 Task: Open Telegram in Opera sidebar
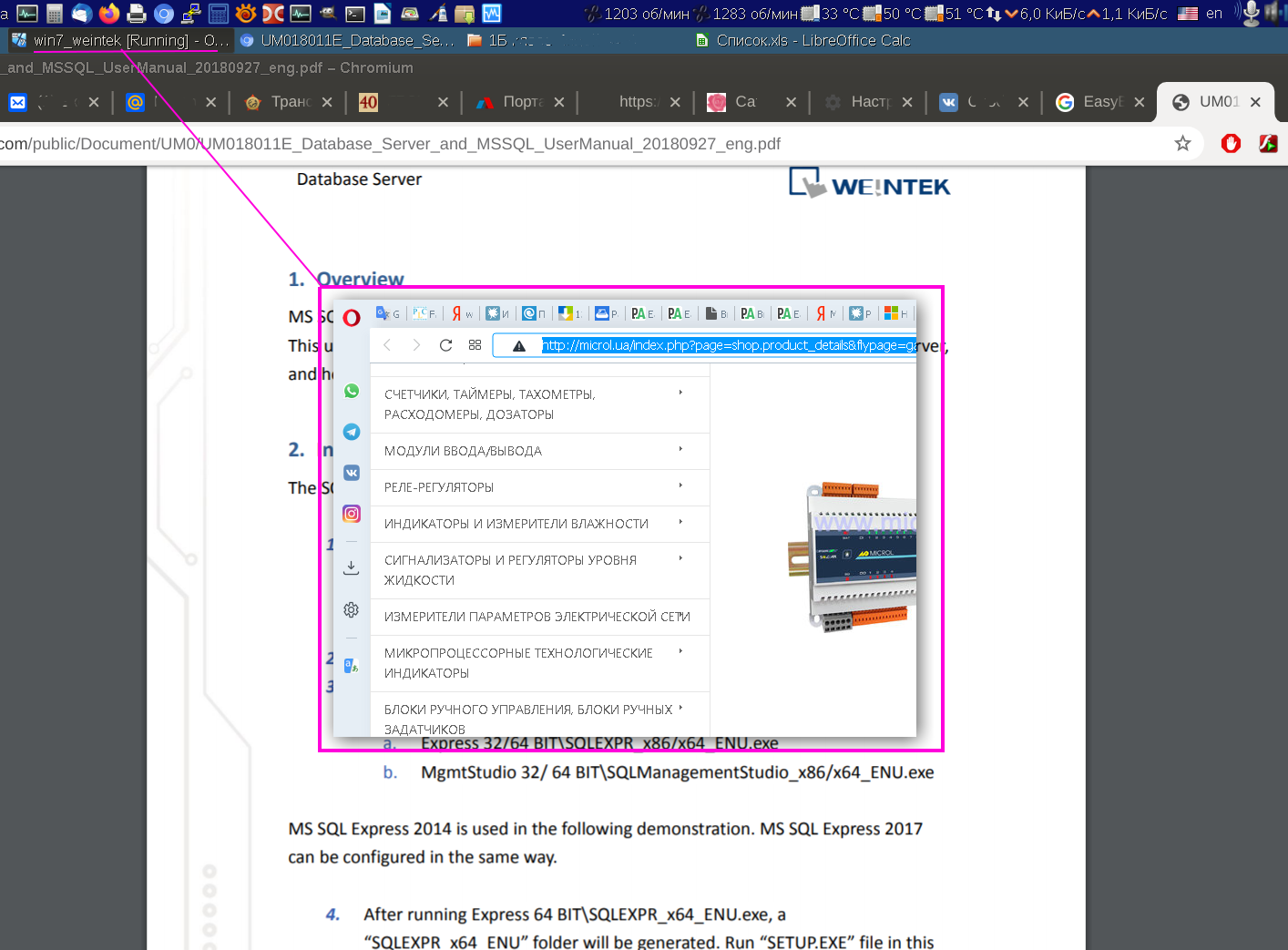352,432
